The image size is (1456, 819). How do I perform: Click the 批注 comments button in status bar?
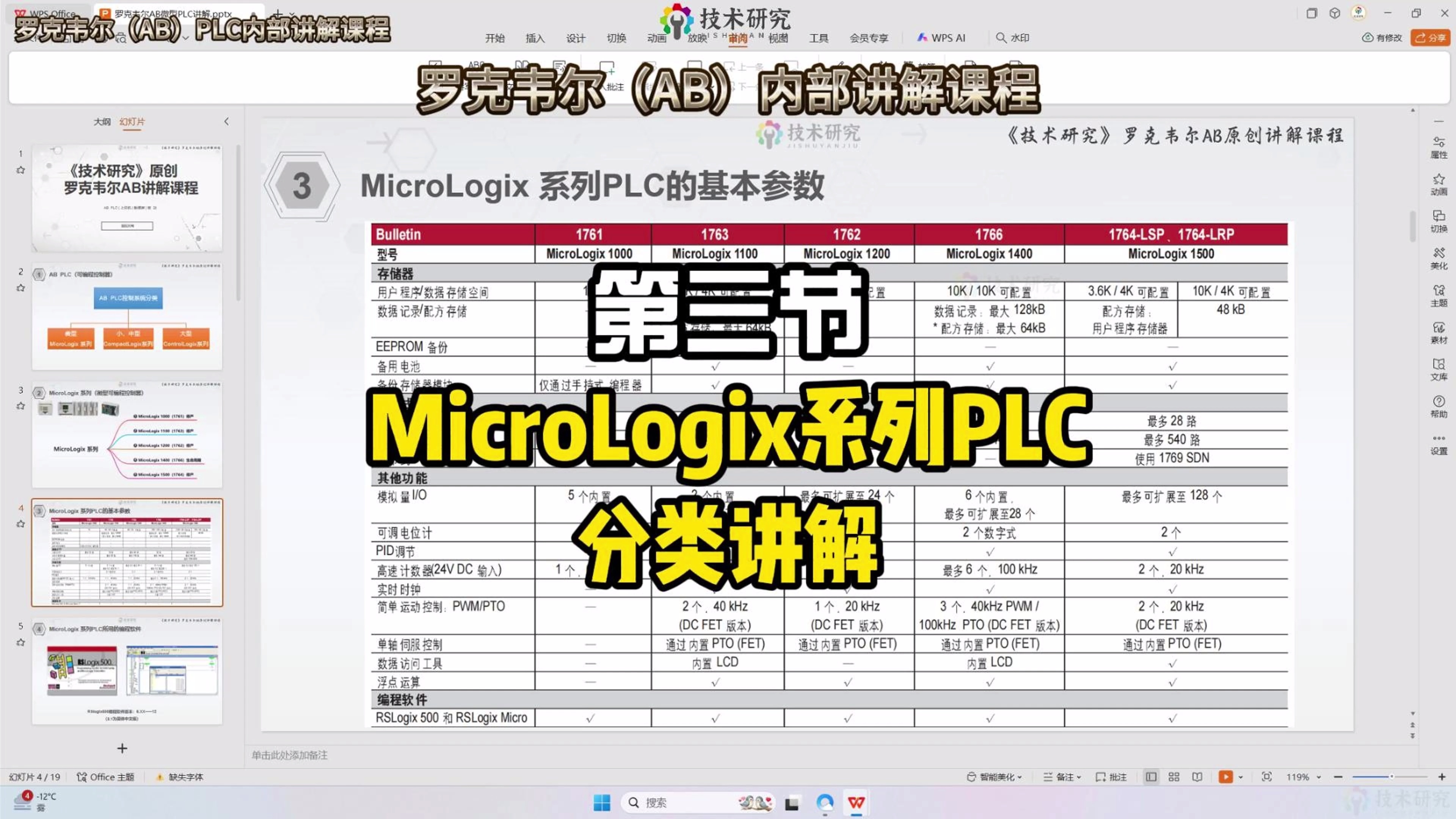click(1111, 777)
